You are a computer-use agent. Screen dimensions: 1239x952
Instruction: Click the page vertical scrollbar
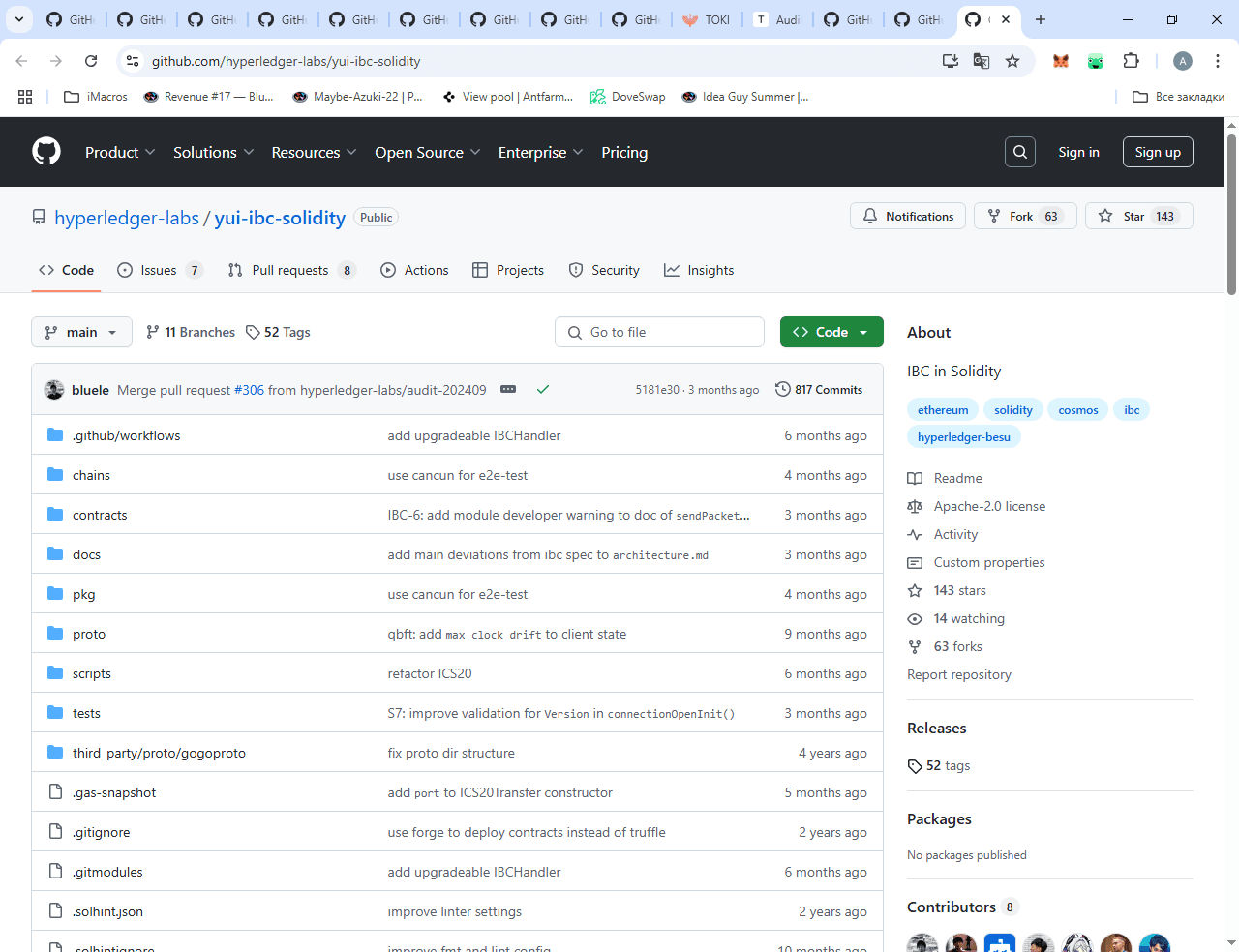pos(1231,213)
